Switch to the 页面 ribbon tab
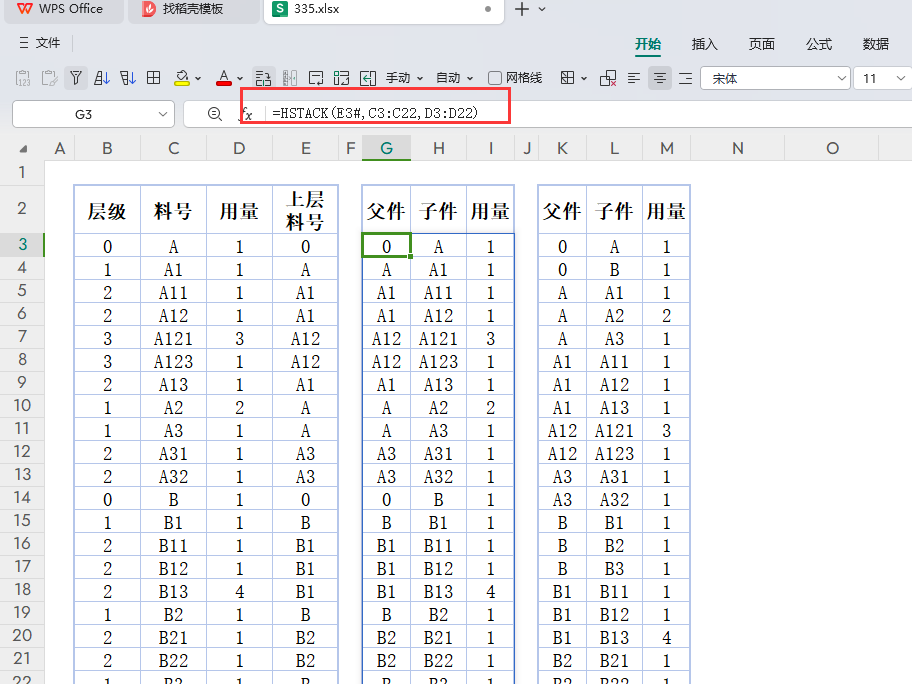912x684 pixels. (x=761, y=44)
